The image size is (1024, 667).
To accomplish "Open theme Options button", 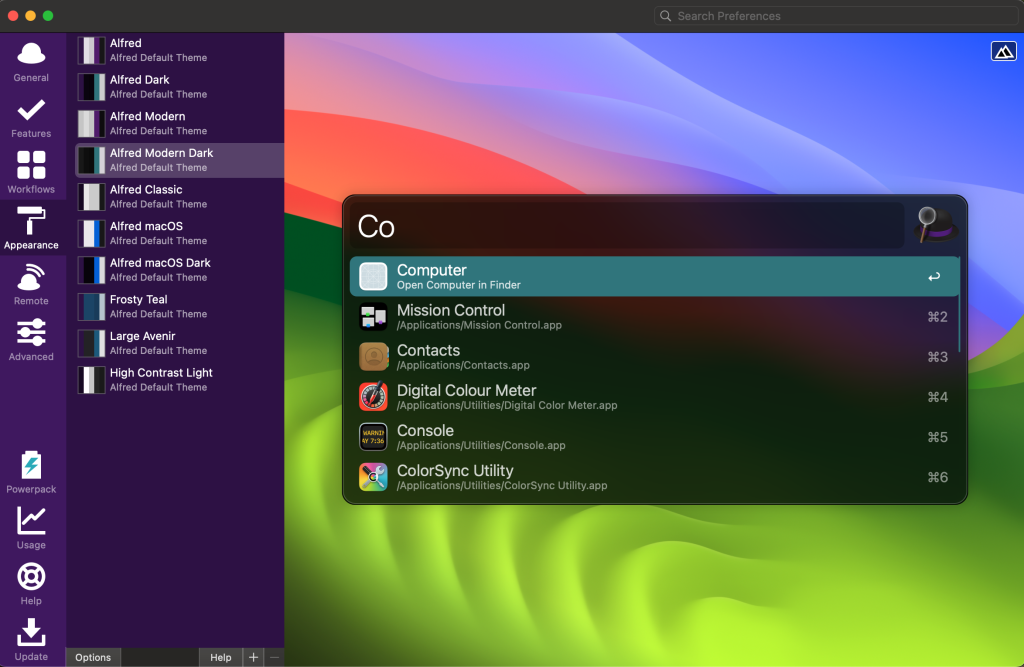I will click(x=93, y=657).
